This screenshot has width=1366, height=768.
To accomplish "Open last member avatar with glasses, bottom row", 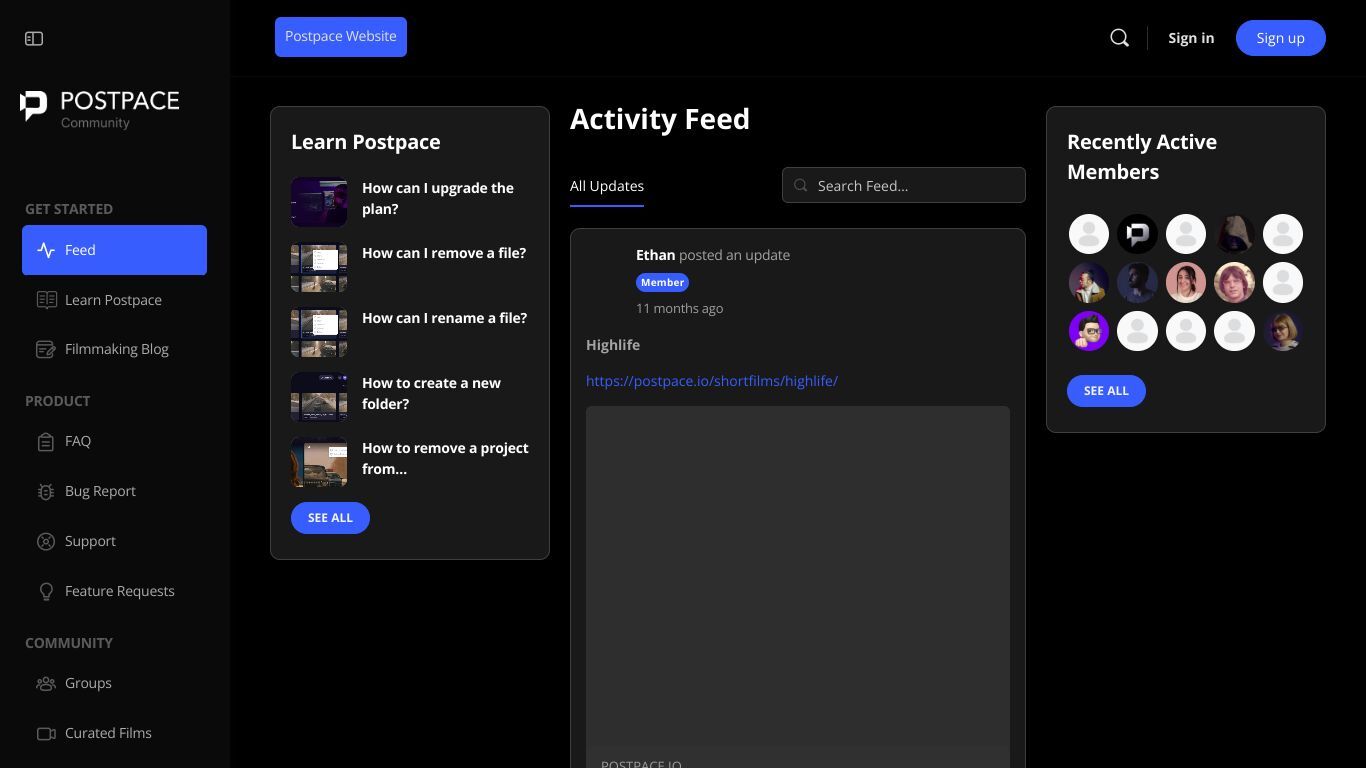I will tap(1283, 331).
